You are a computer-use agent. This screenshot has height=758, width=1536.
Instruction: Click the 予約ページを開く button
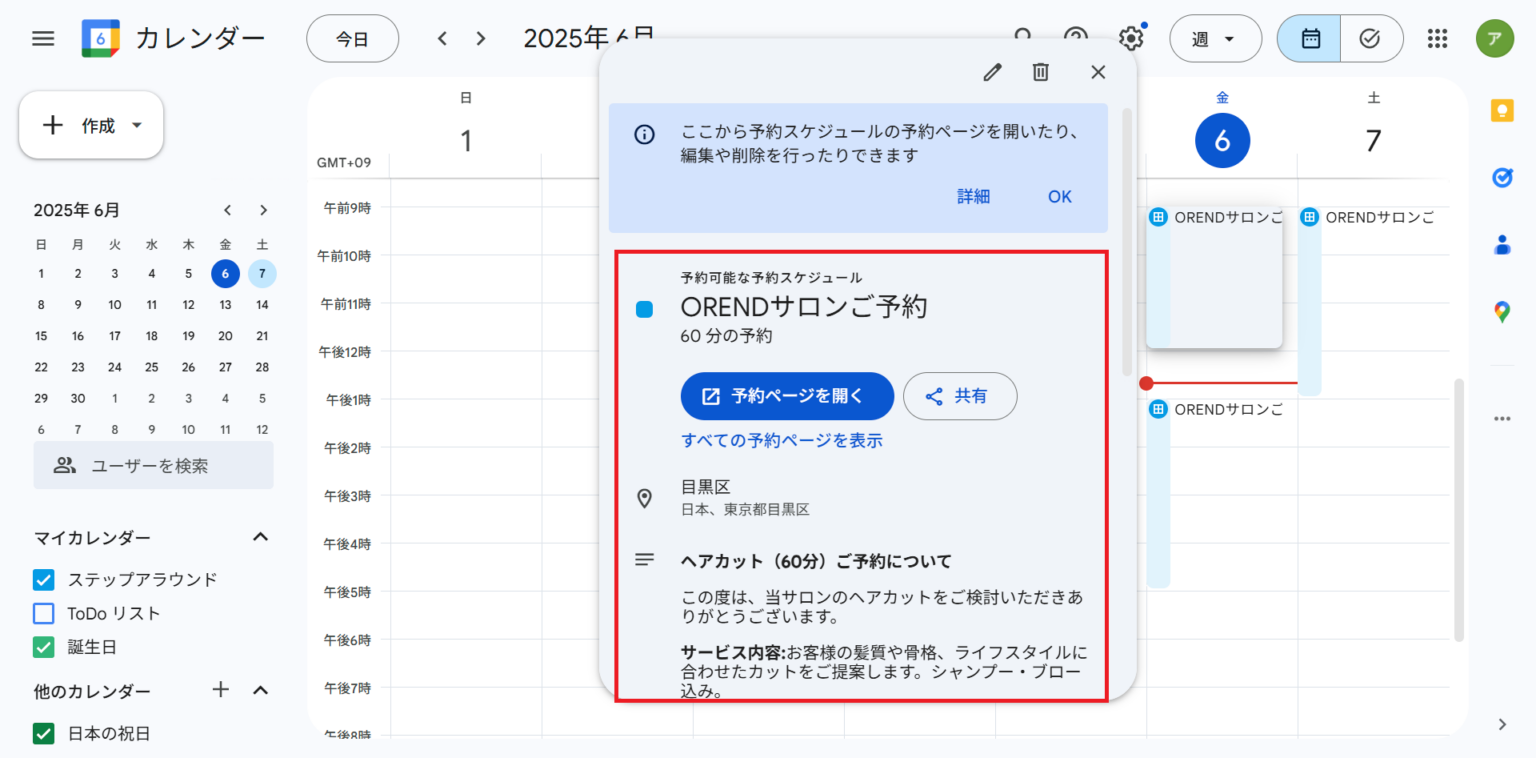click(x=787, y=396)
